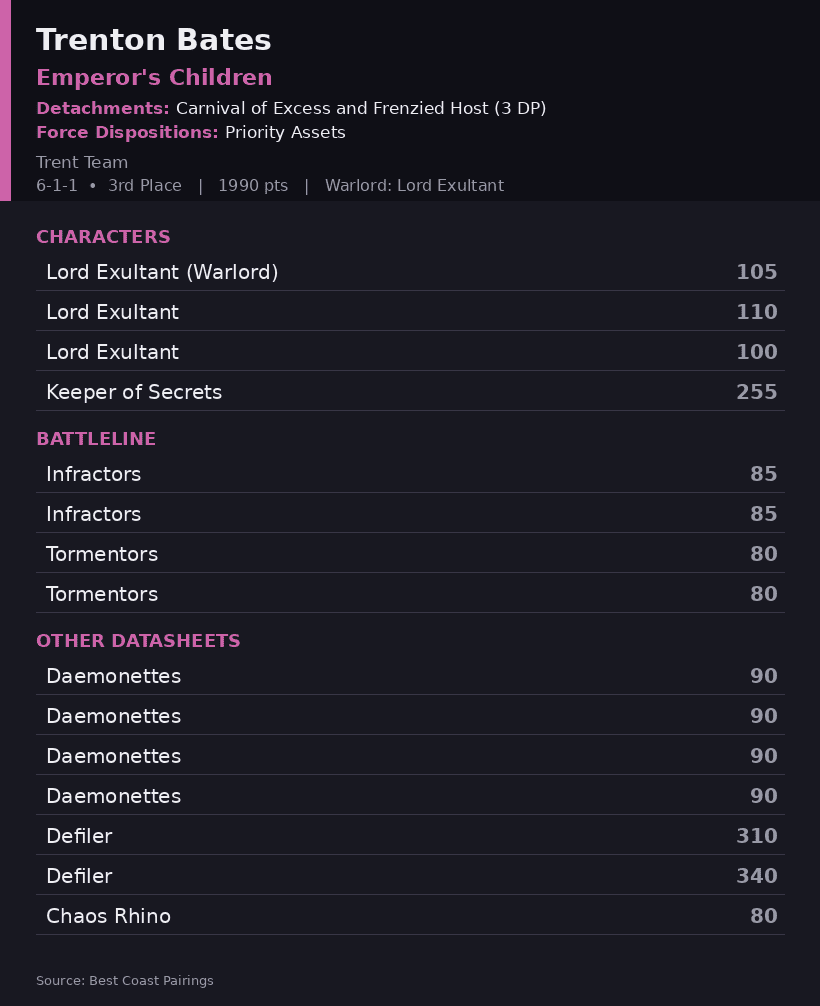The image size is (820, 1006).
Task: Select the 110-point Lord Exultant entry
Action: [411, 311]
